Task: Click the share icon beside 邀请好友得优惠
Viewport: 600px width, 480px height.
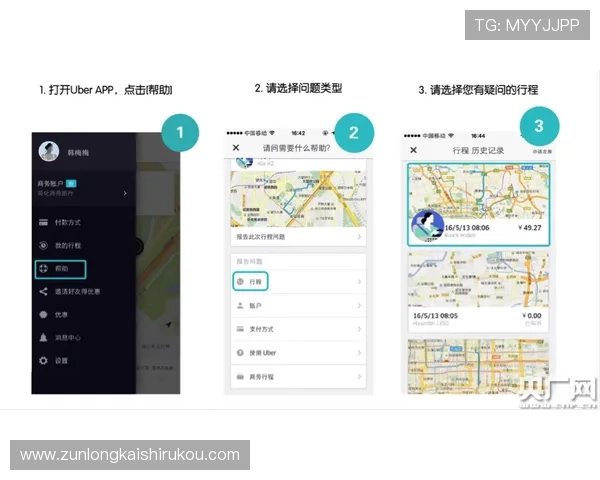Action: tap(43, 292)
